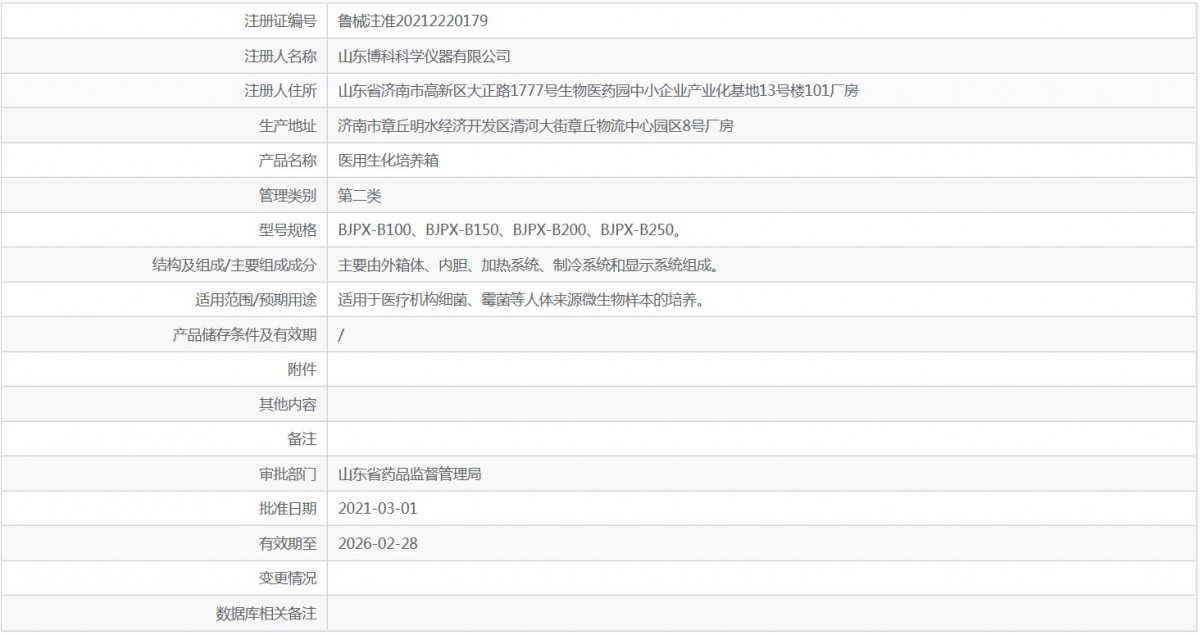1200x635 pixels.
Task: Select the slash value for storage conditions
Action: [x=342, y=335]
